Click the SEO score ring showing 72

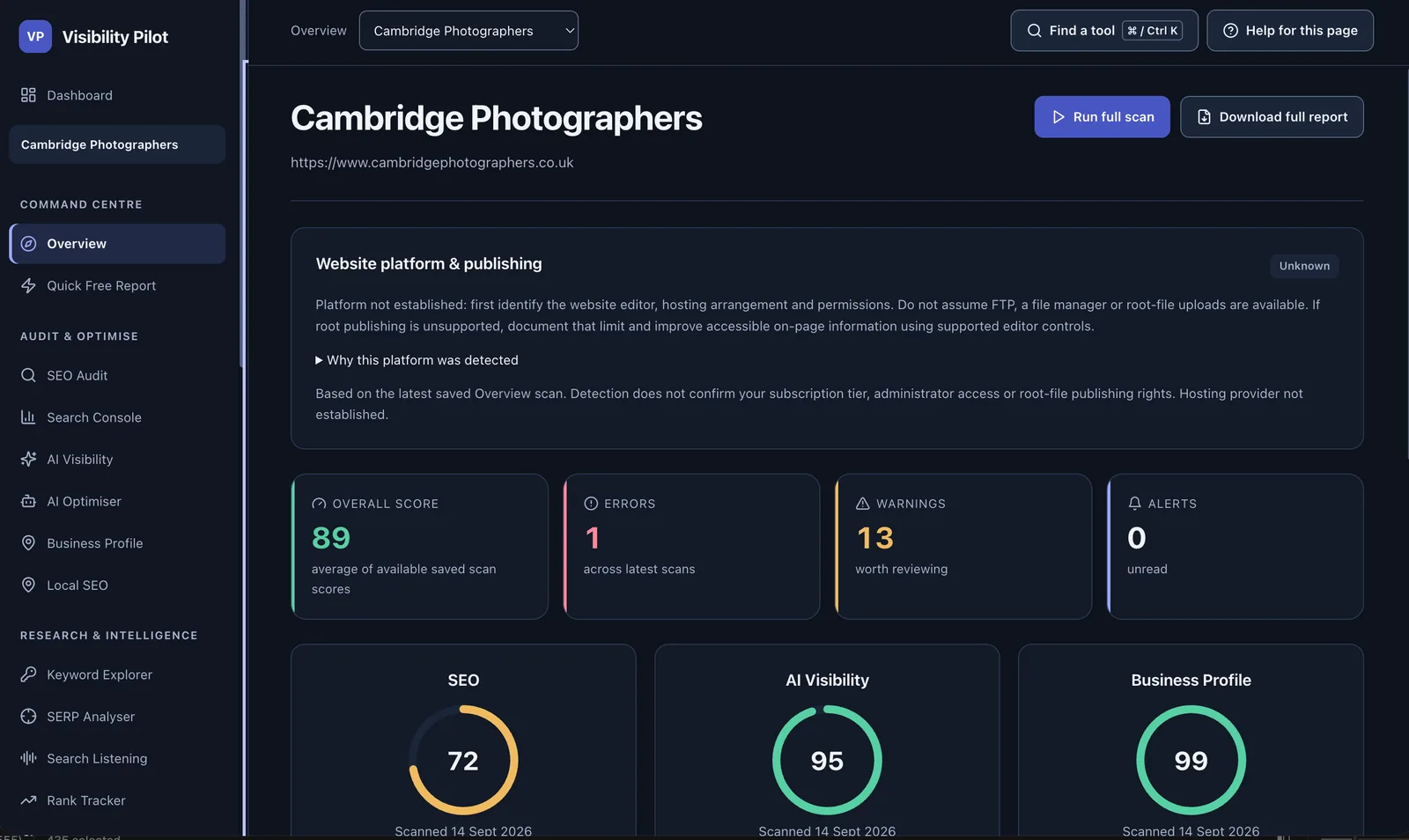point(463,760)
